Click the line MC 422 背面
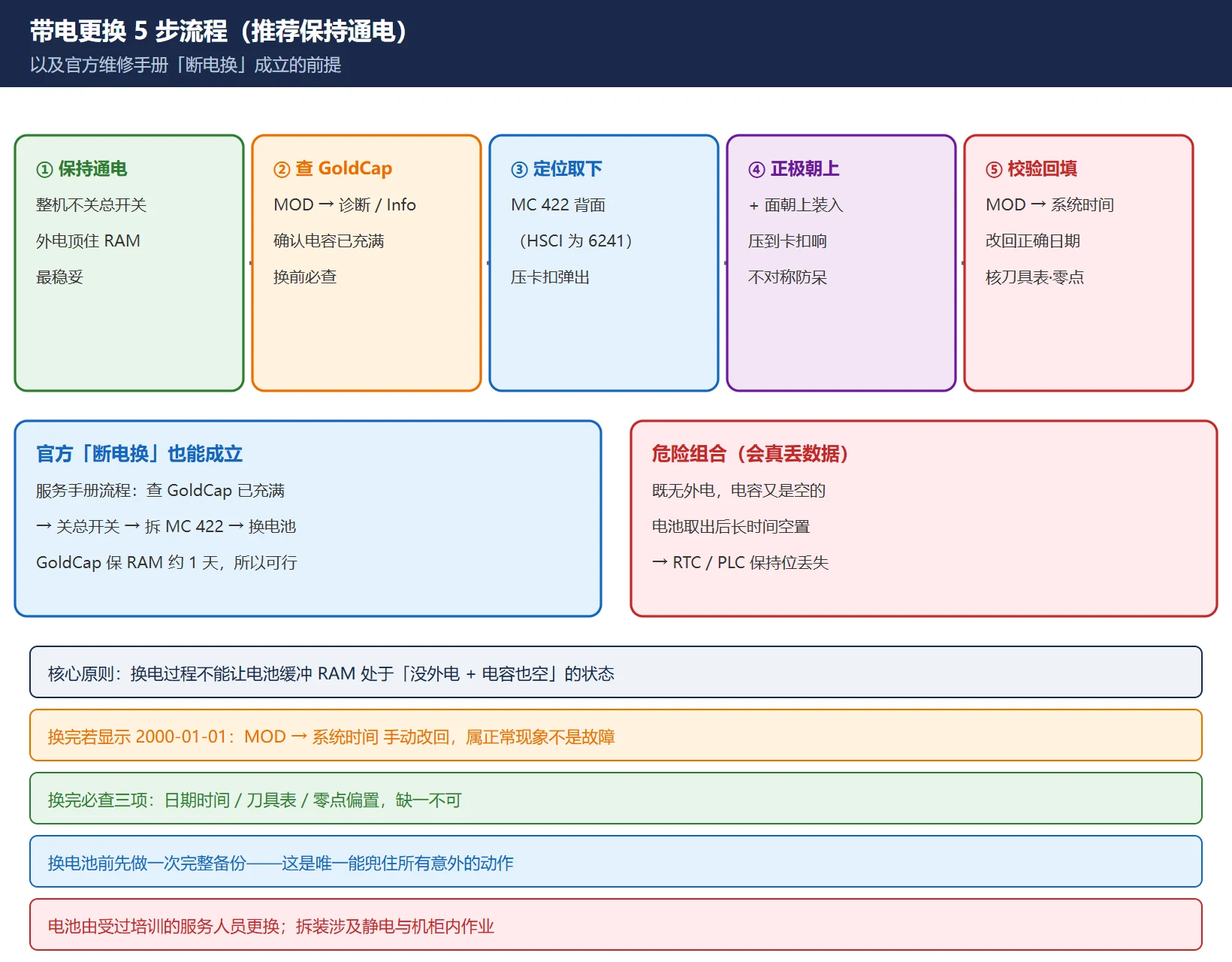This screenshot has width=1232, height=962. coord(558,204)
